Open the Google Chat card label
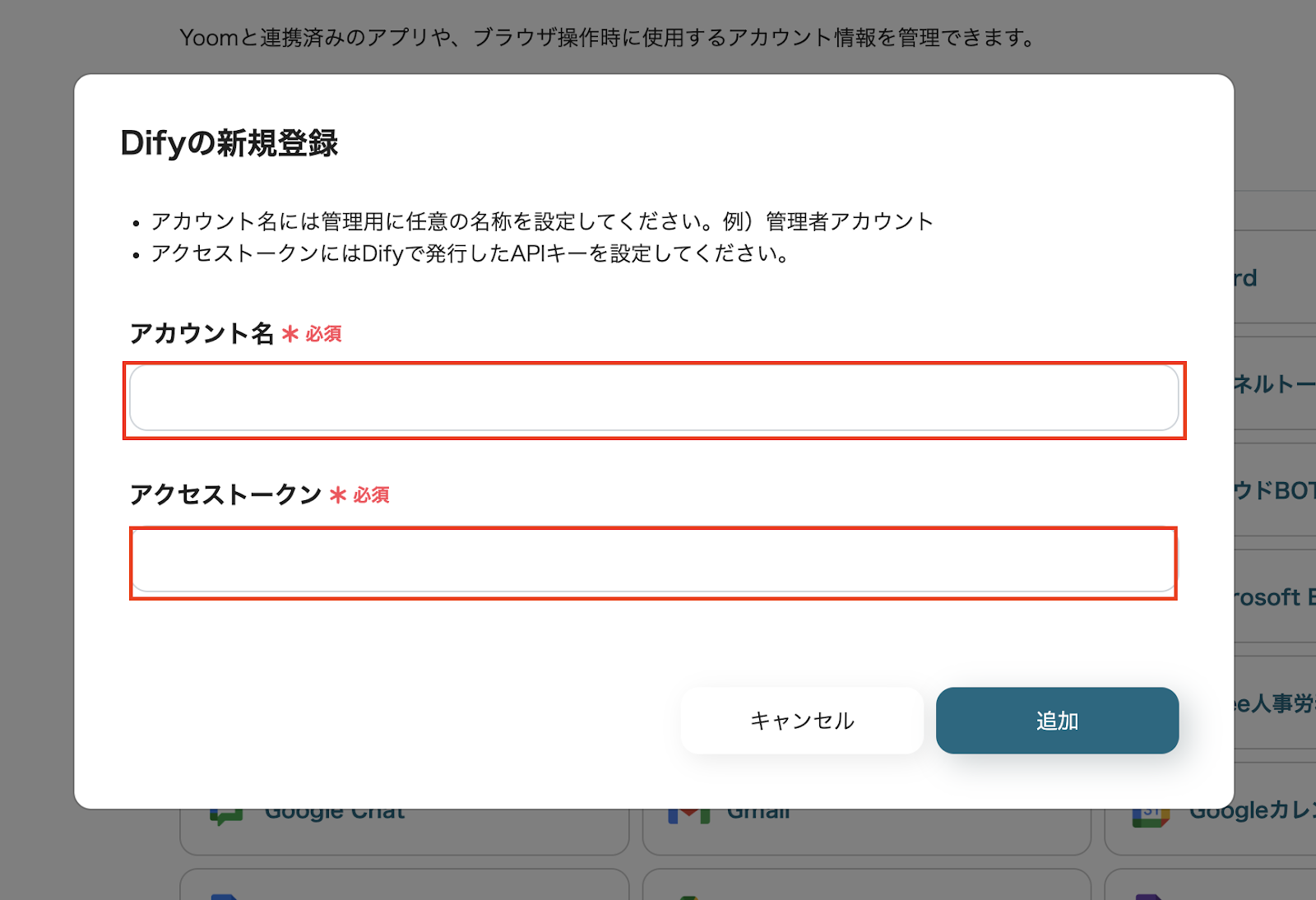The height and width of the screenshot is (900, 1316). 335,814
